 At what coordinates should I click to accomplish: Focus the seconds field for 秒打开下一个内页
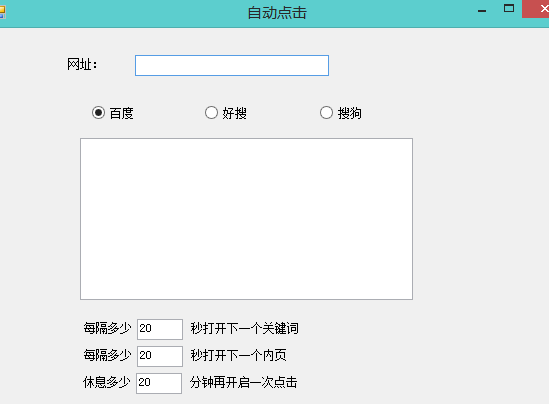coord(160,356)
